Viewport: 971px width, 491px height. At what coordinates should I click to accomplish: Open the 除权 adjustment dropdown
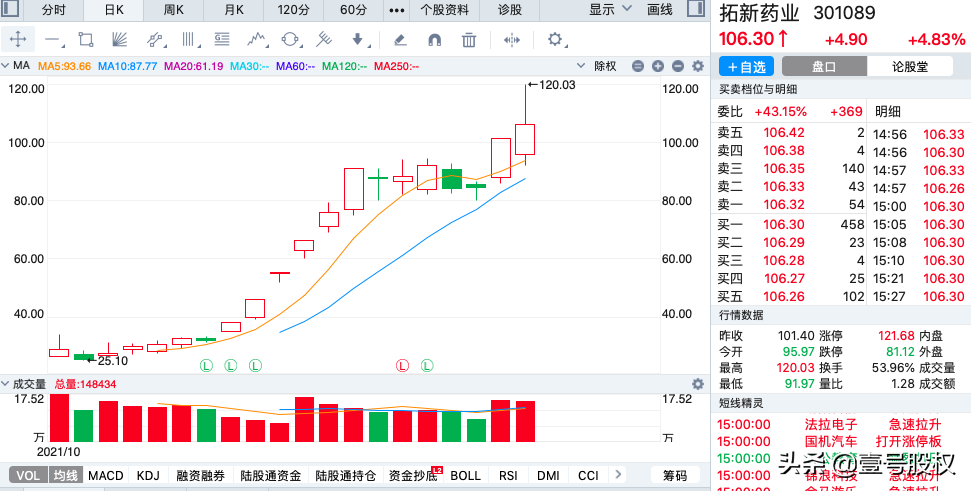coord(596,66)
